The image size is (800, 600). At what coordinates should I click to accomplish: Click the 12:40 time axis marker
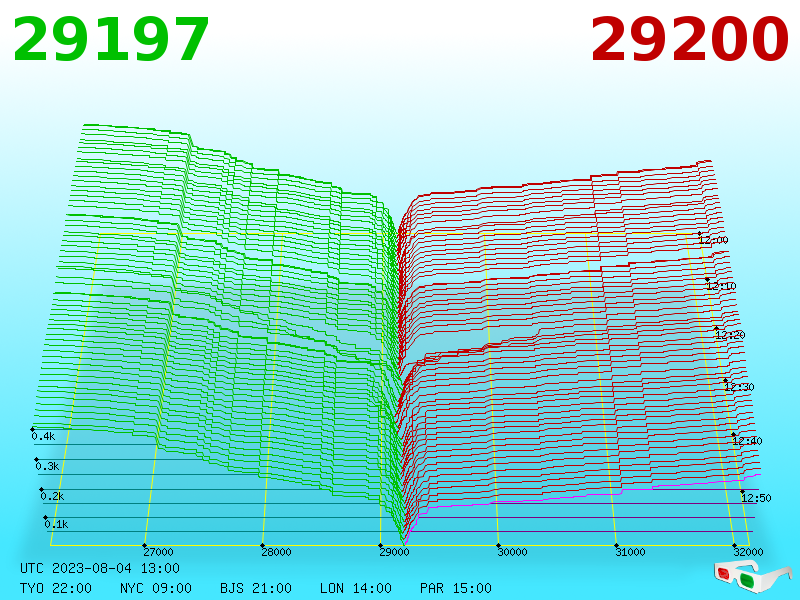coord(747,440)
